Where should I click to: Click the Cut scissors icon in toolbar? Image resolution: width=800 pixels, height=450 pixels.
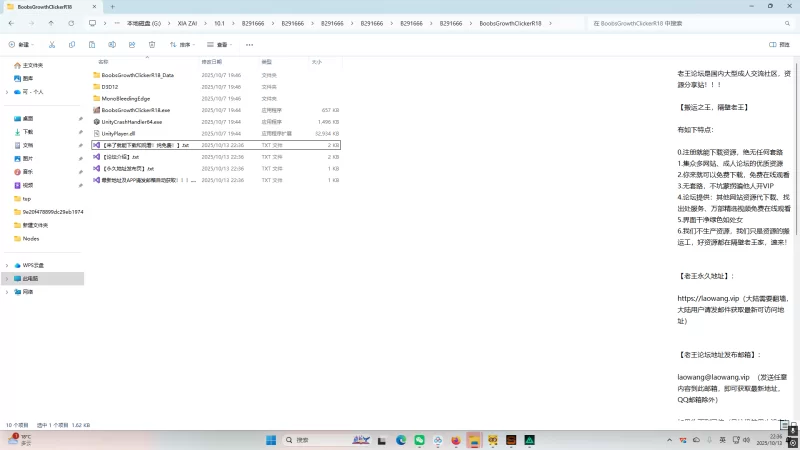[52, 45]
